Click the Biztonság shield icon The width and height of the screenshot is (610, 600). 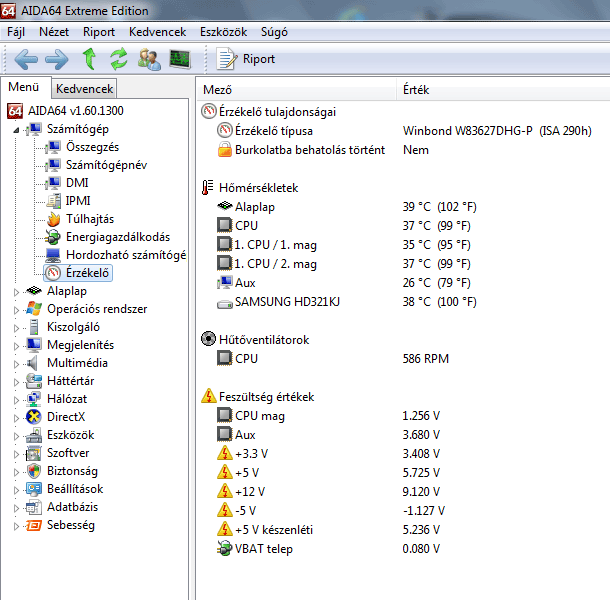(34, 471)
